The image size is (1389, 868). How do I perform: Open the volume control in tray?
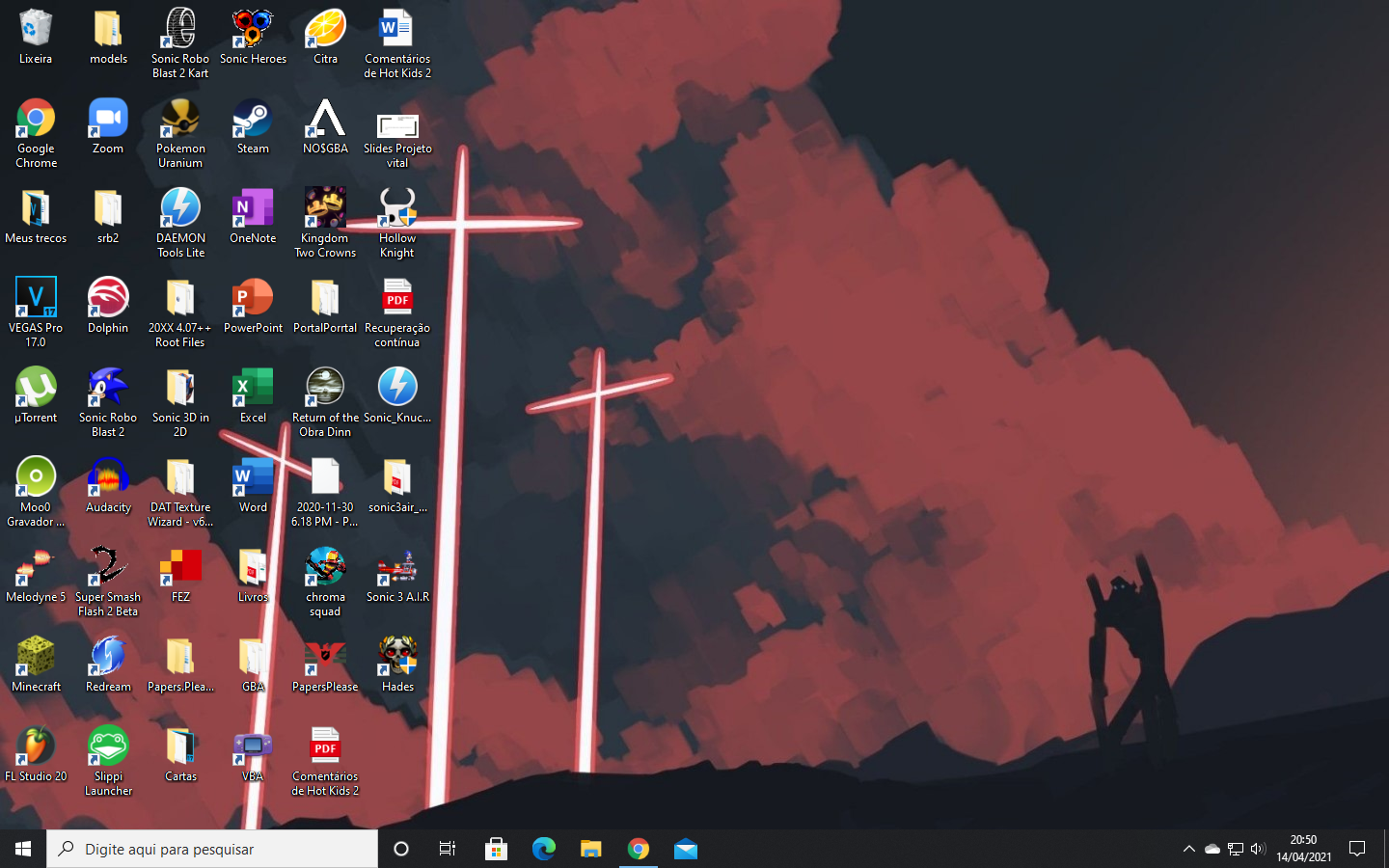click(1258, 849)
